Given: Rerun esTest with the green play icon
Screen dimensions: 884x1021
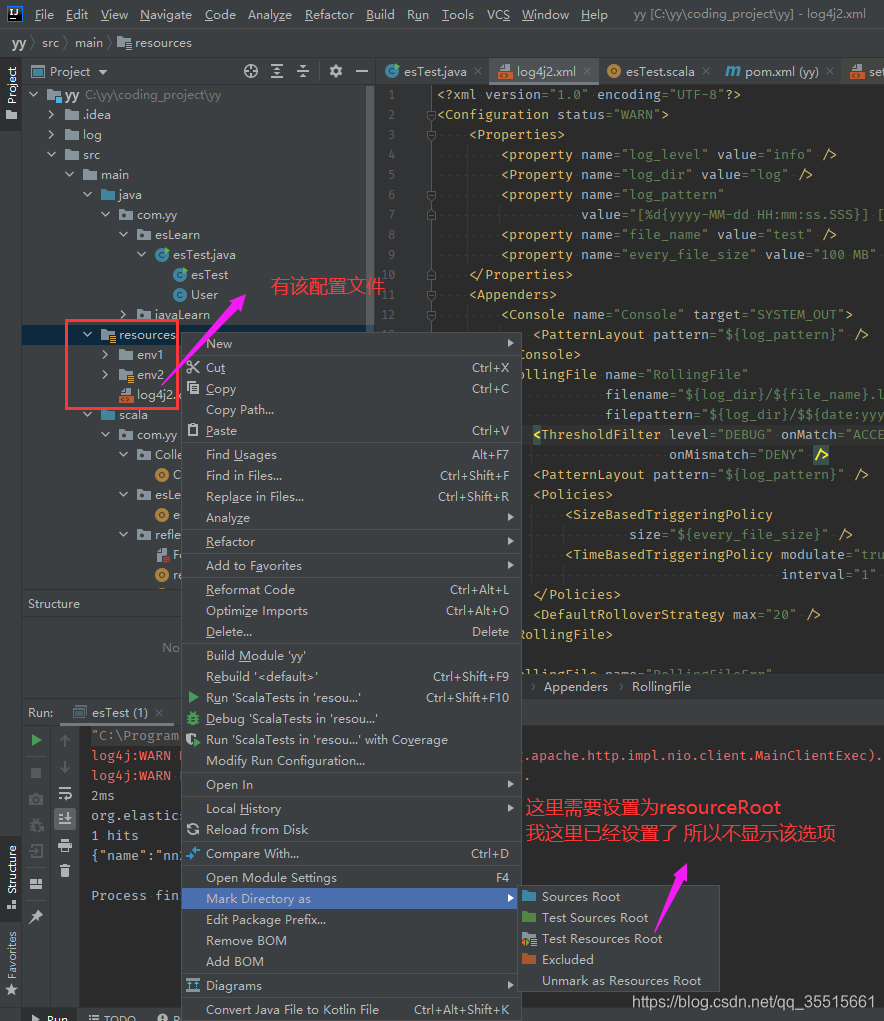Looking at the screenshot, I should [35, 740].
